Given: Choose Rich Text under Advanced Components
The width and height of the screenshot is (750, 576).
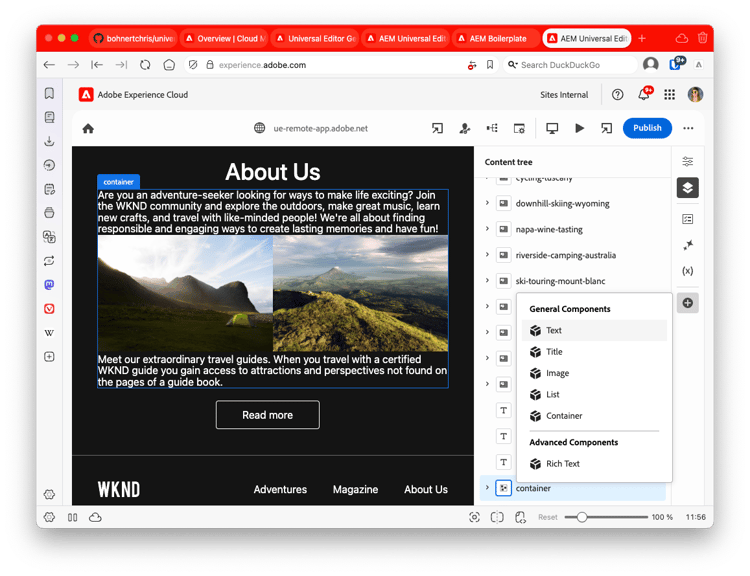Looking at the screenshot, I should tap(563, 464).
